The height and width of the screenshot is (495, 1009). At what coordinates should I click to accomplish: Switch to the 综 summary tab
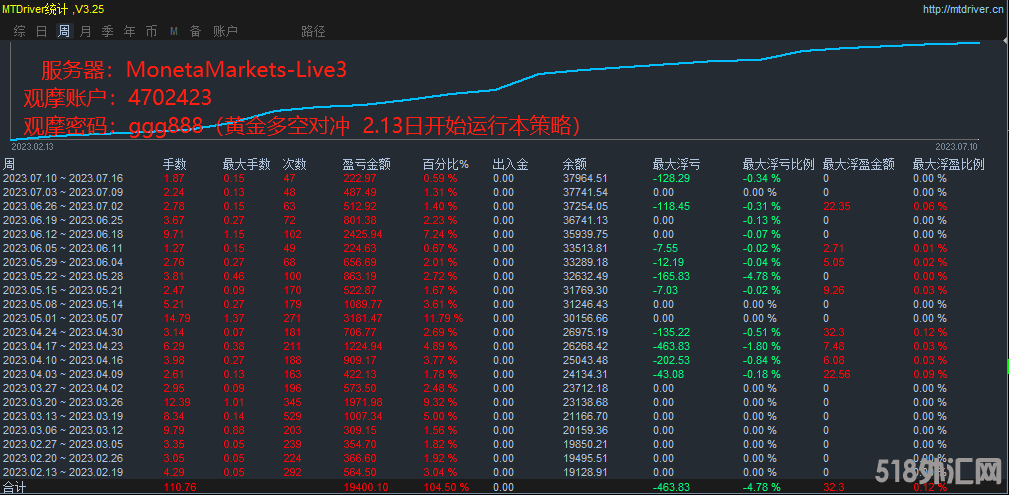pyautogui.click(x=20, y=31)
